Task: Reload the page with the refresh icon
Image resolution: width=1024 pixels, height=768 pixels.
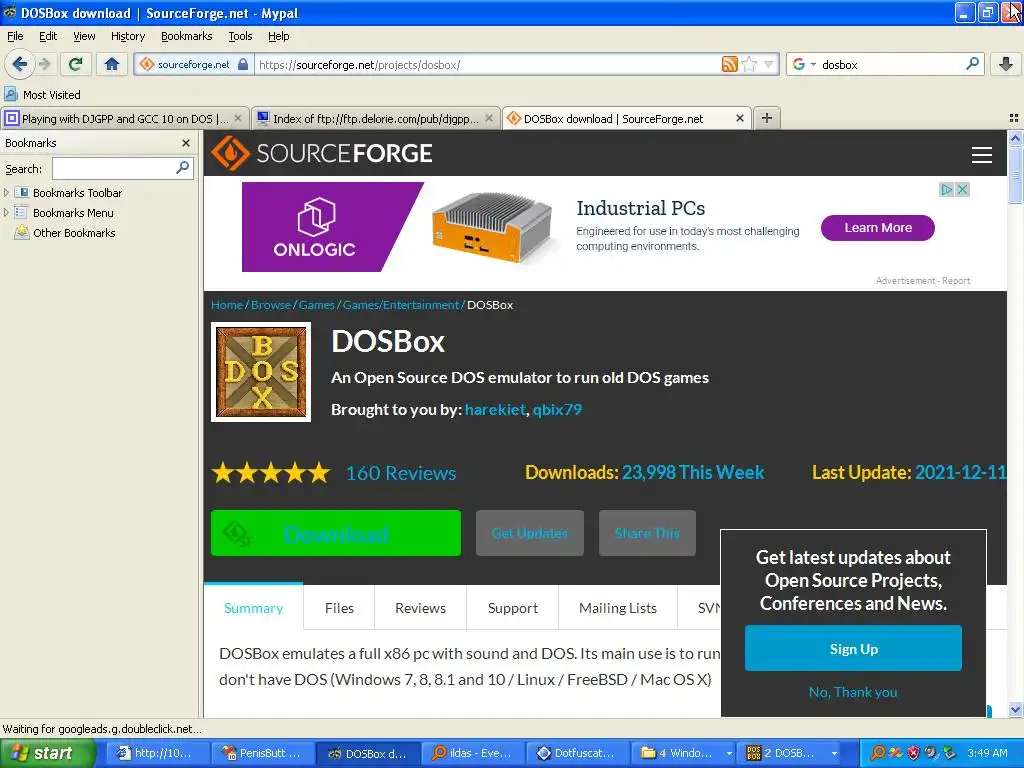Action: (76, 64)
